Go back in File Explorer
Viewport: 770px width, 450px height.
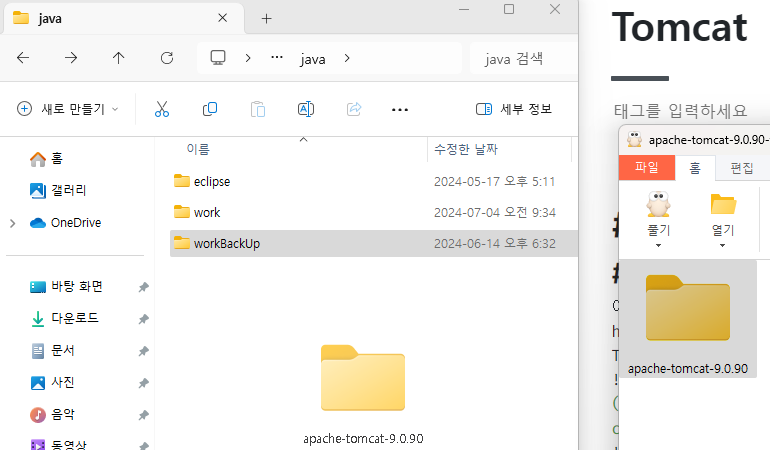point(23,58)
